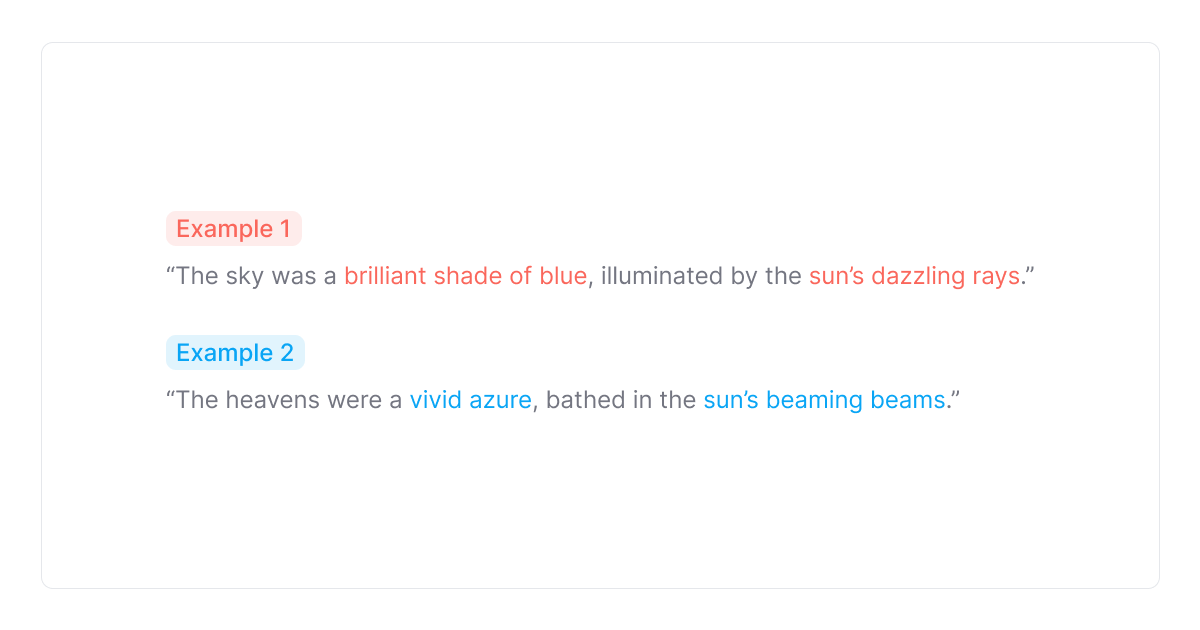Click the opening quotation mark of Example 1 sentence
The image size is (1200, 630).
170,270
